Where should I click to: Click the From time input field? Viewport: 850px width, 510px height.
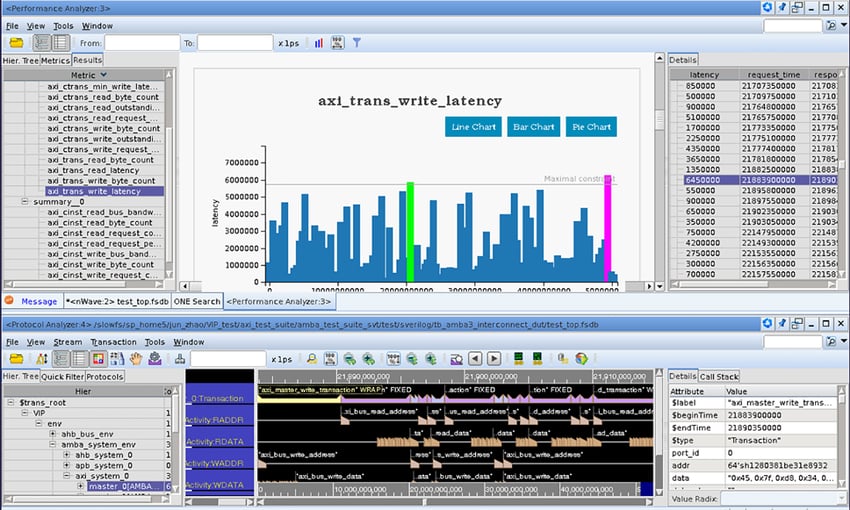click(142, 43)
